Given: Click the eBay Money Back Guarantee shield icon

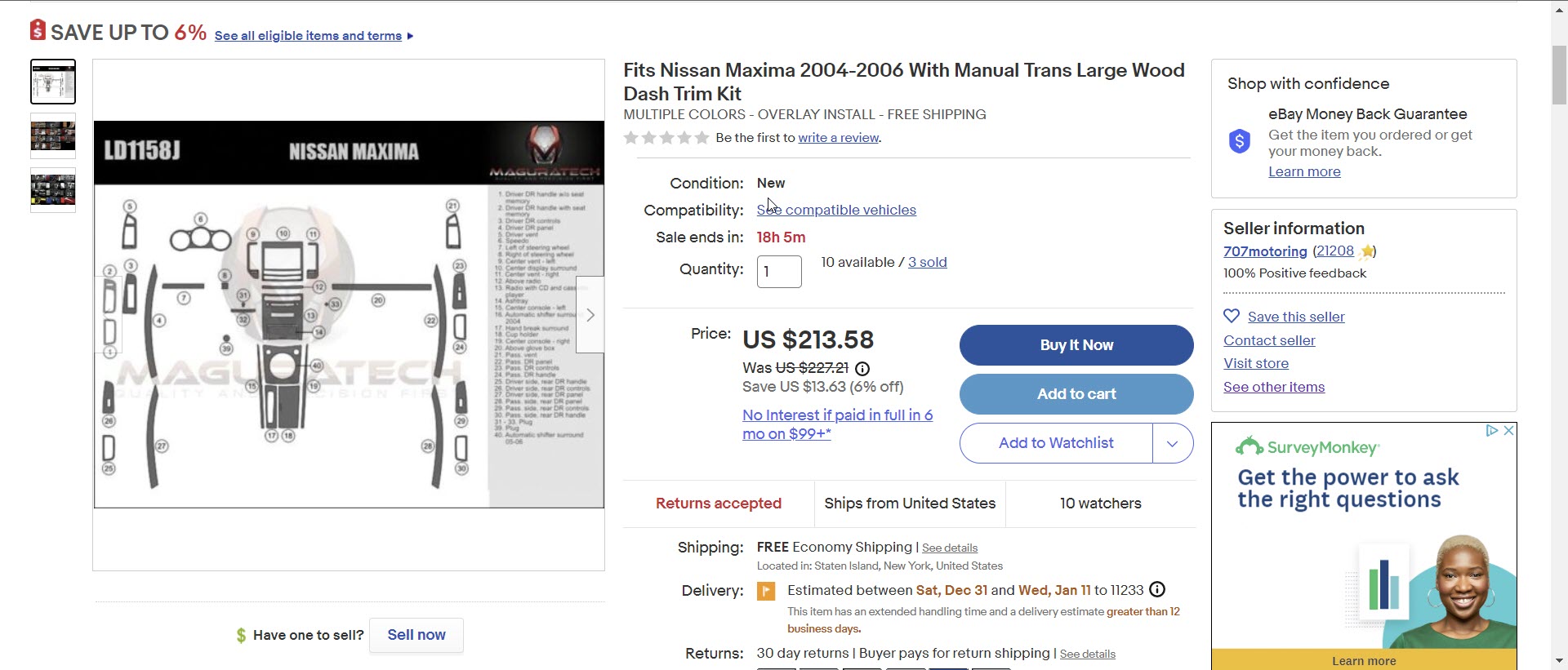Looking at the screenshot, I should [1240, 142].
